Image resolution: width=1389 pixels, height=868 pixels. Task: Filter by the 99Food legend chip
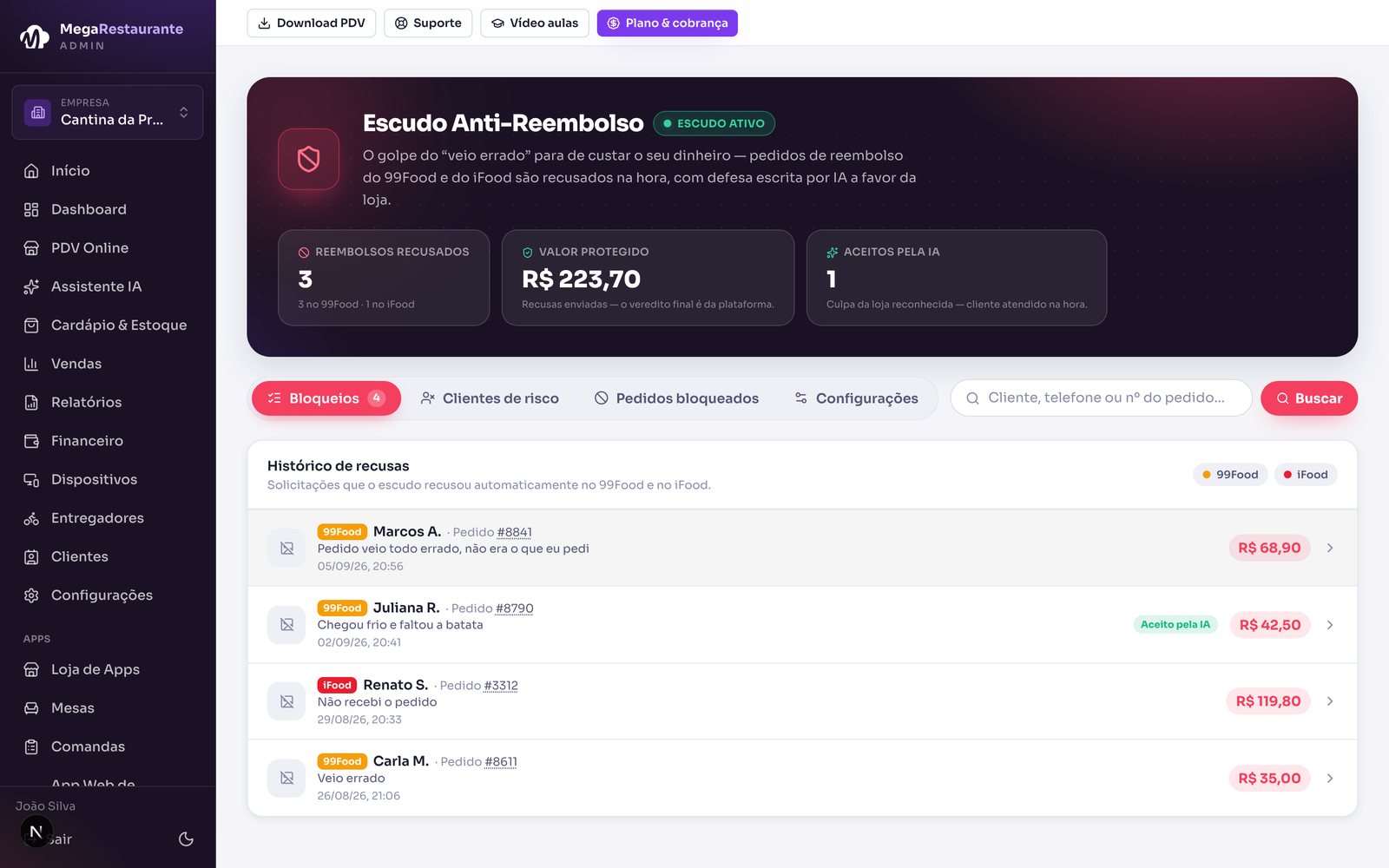coord(1230,475)
